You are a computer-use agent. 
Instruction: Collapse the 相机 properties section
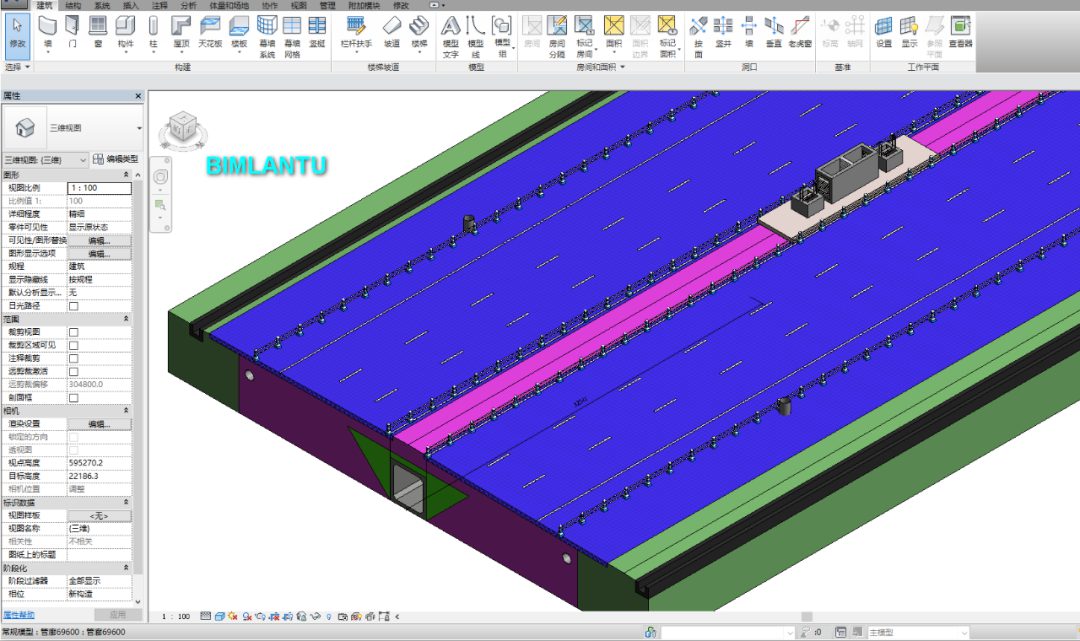126,410
